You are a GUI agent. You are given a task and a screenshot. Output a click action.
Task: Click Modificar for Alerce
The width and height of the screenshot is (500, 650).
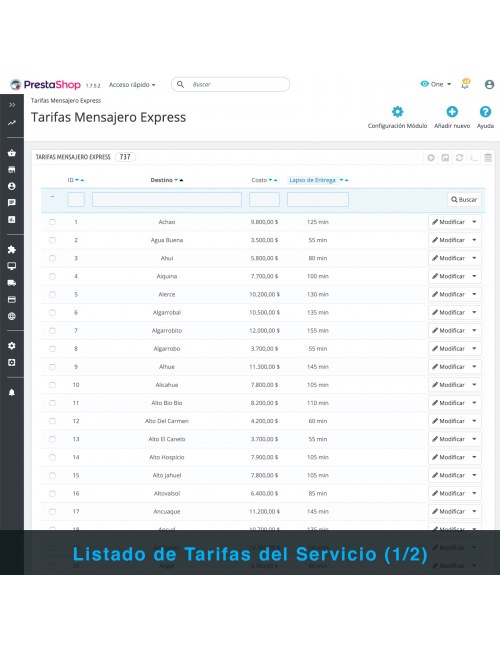[449, 294]
